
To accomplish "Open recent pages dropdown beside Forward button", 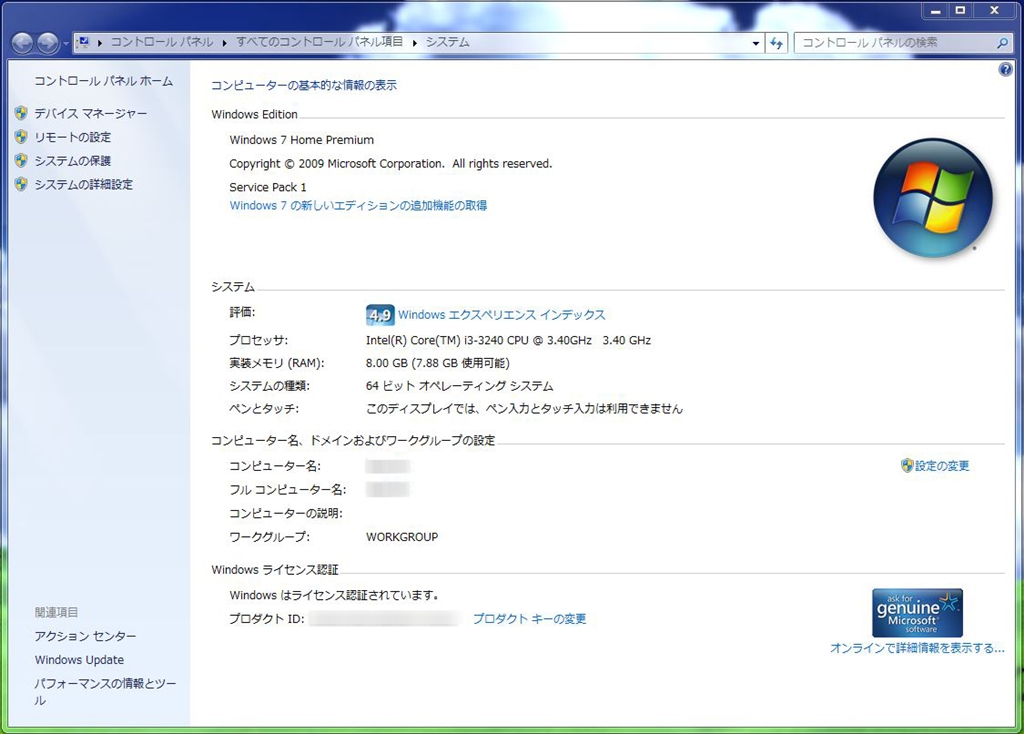I will (x=65, y=44).
